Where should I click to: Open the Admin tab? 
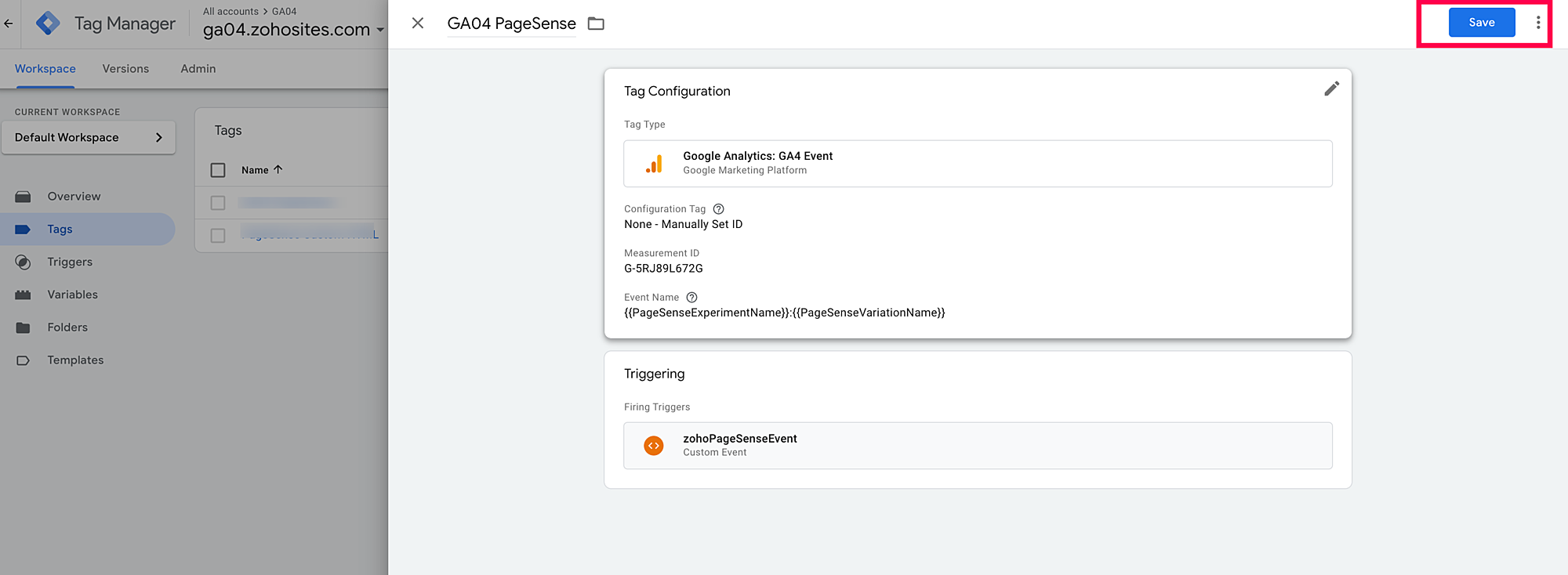(x=198, y=69)
